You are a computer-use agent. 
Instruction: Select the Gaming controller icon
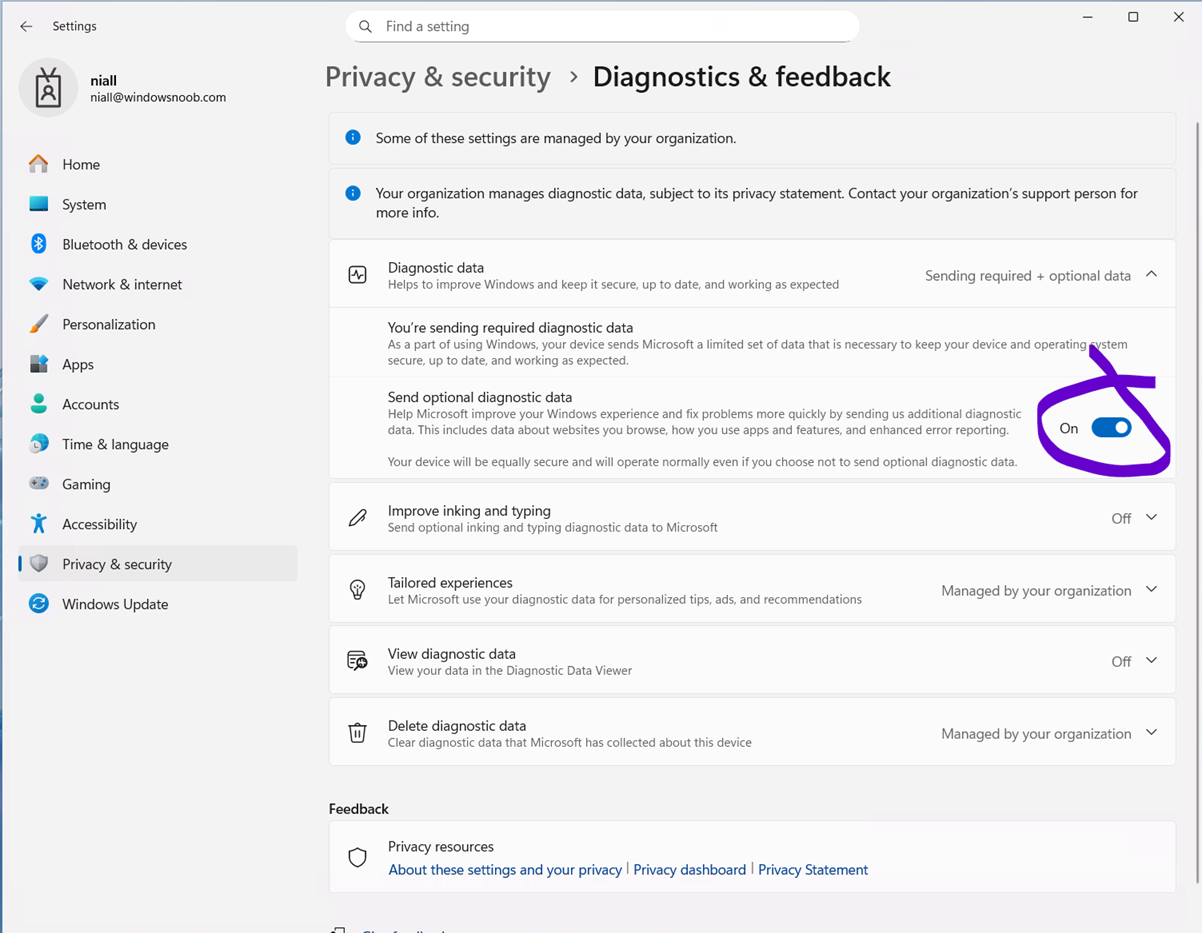(39, 484)
